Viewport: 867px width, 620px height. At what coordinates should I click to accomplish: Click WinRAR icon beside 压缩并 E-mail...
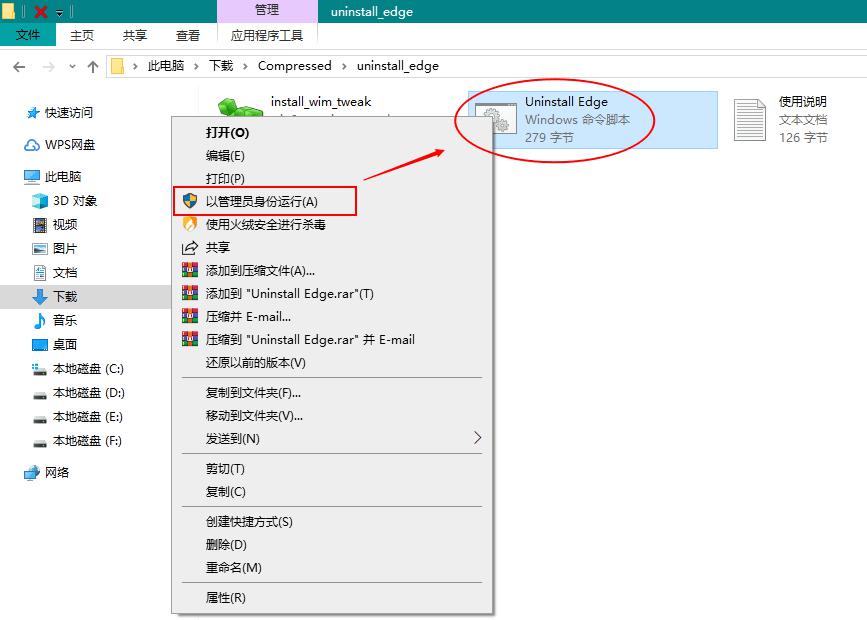coord(190,316)
